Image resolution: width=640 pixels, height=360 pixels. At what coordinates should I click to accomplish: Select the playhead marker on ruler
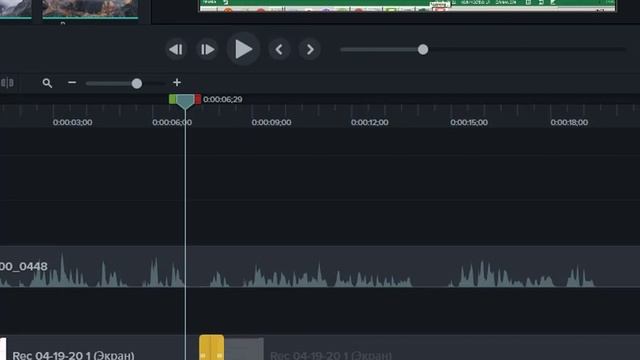tap(185, 101)
